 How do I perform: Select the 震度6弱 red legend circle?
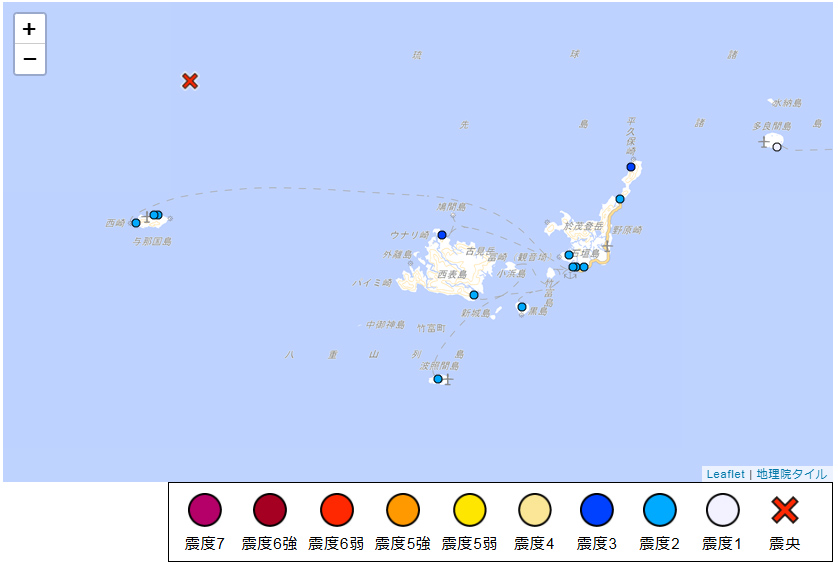pos(337,510)
